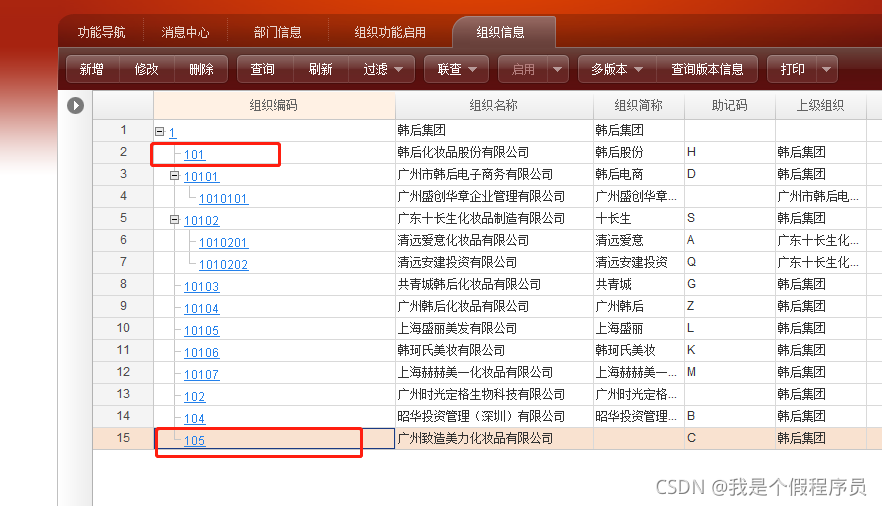Open organization code link 102
This screenshot has height=506, width=882.
coord(194,396)
